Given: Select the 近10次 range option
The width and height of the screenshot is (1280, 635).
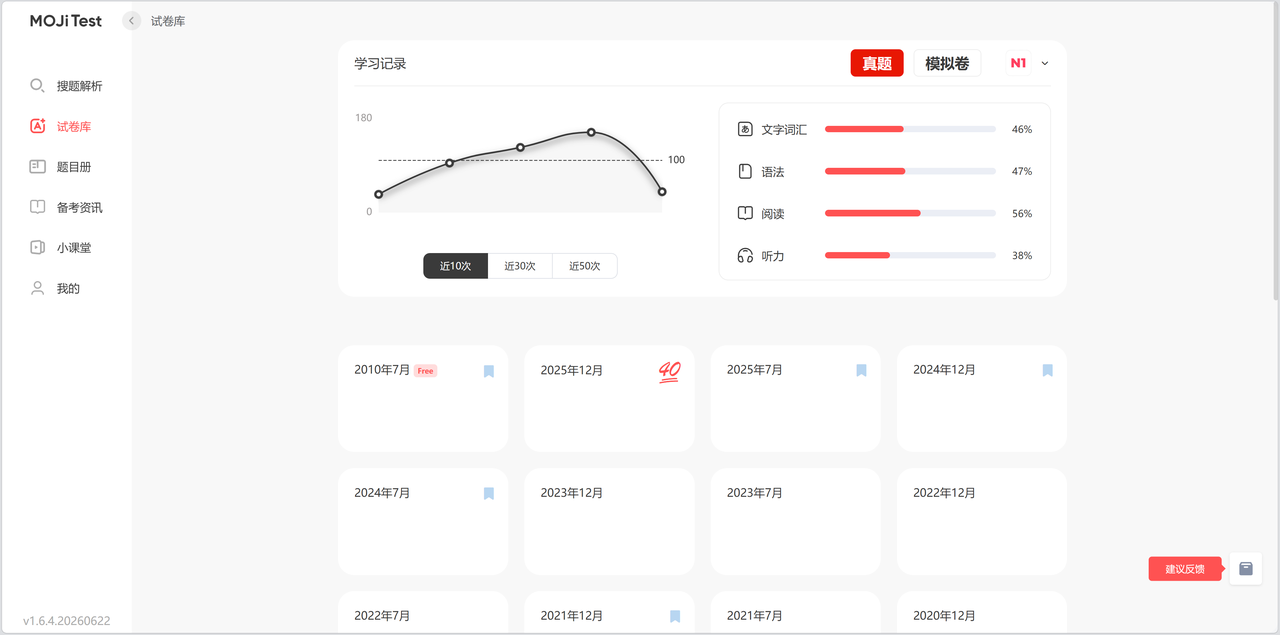Looking at the screenshot, I should click(x=455, y=266).
